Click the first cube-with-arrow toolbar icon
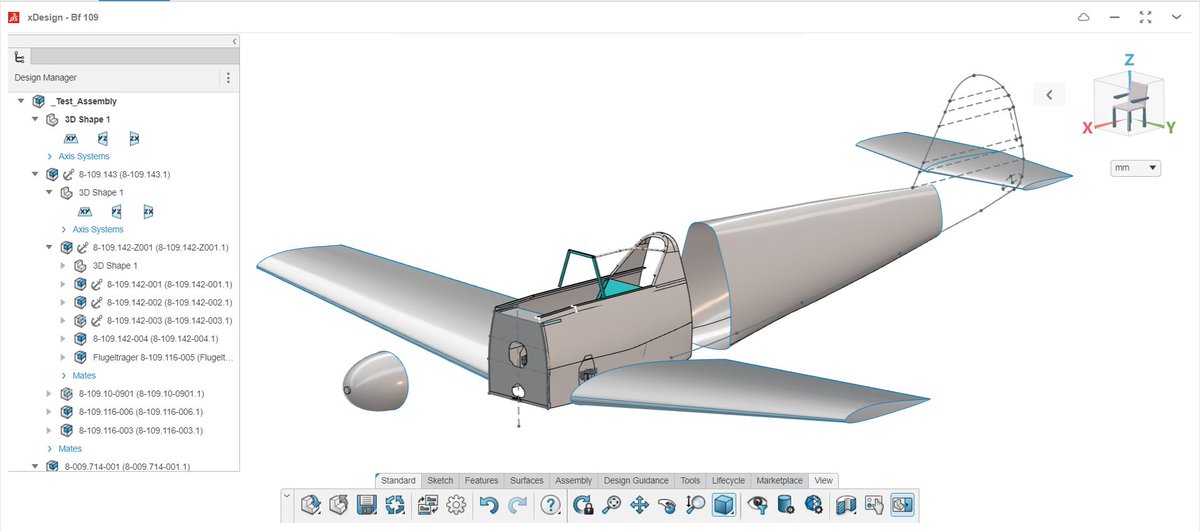This screenshot has width=1200, height=531. [311, 505]
